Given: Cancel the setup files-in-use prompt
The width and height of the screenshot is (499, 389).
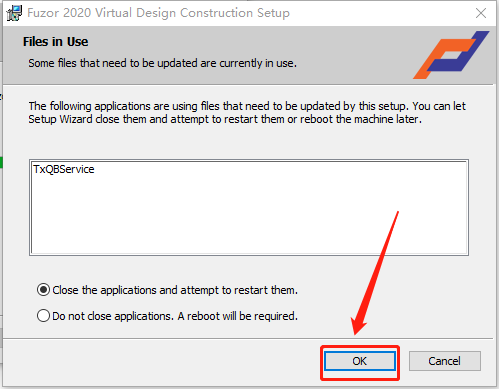Looking at the screenshot, I should [x=445, y=361].
